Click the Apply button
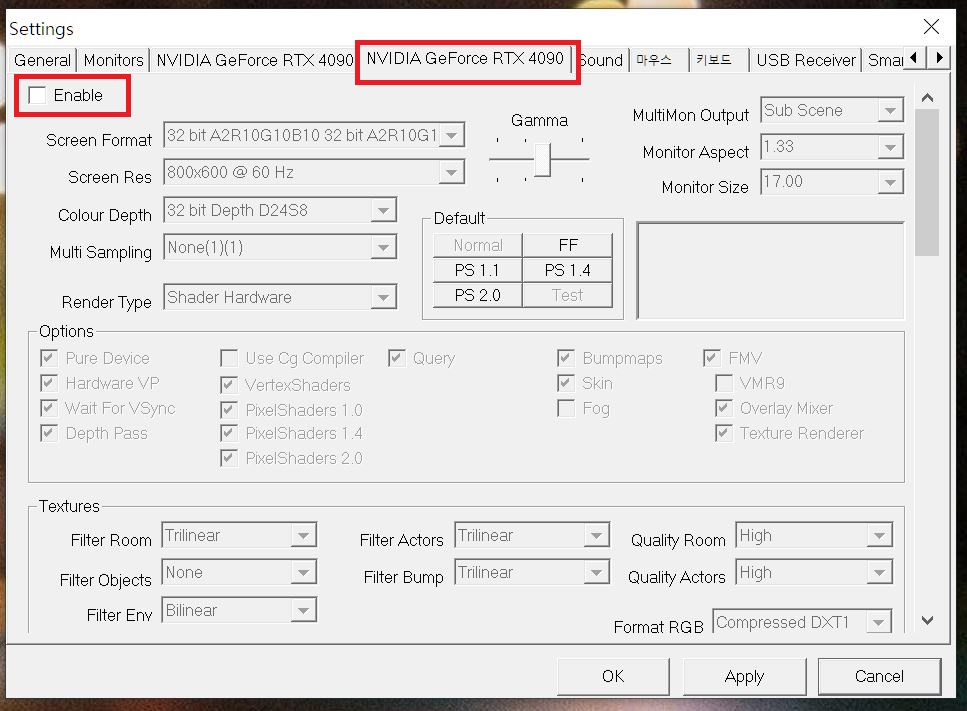 (744, 676)
